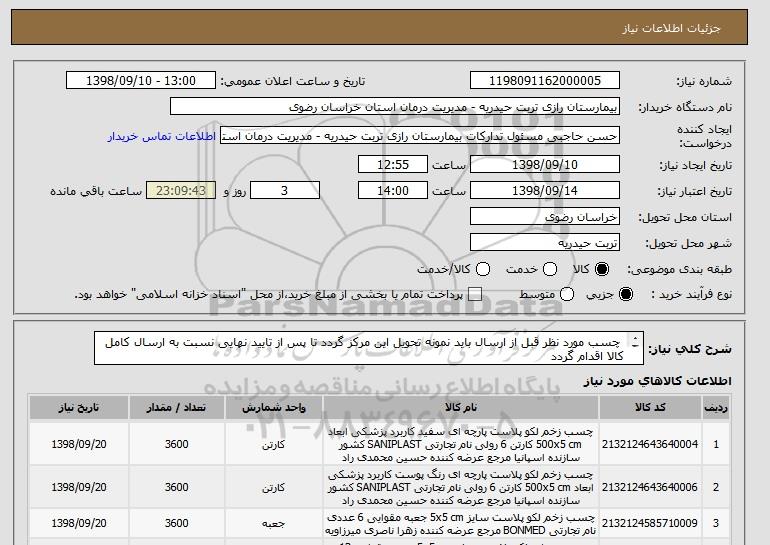Click the request creator name field

click(x=420, y=136)
